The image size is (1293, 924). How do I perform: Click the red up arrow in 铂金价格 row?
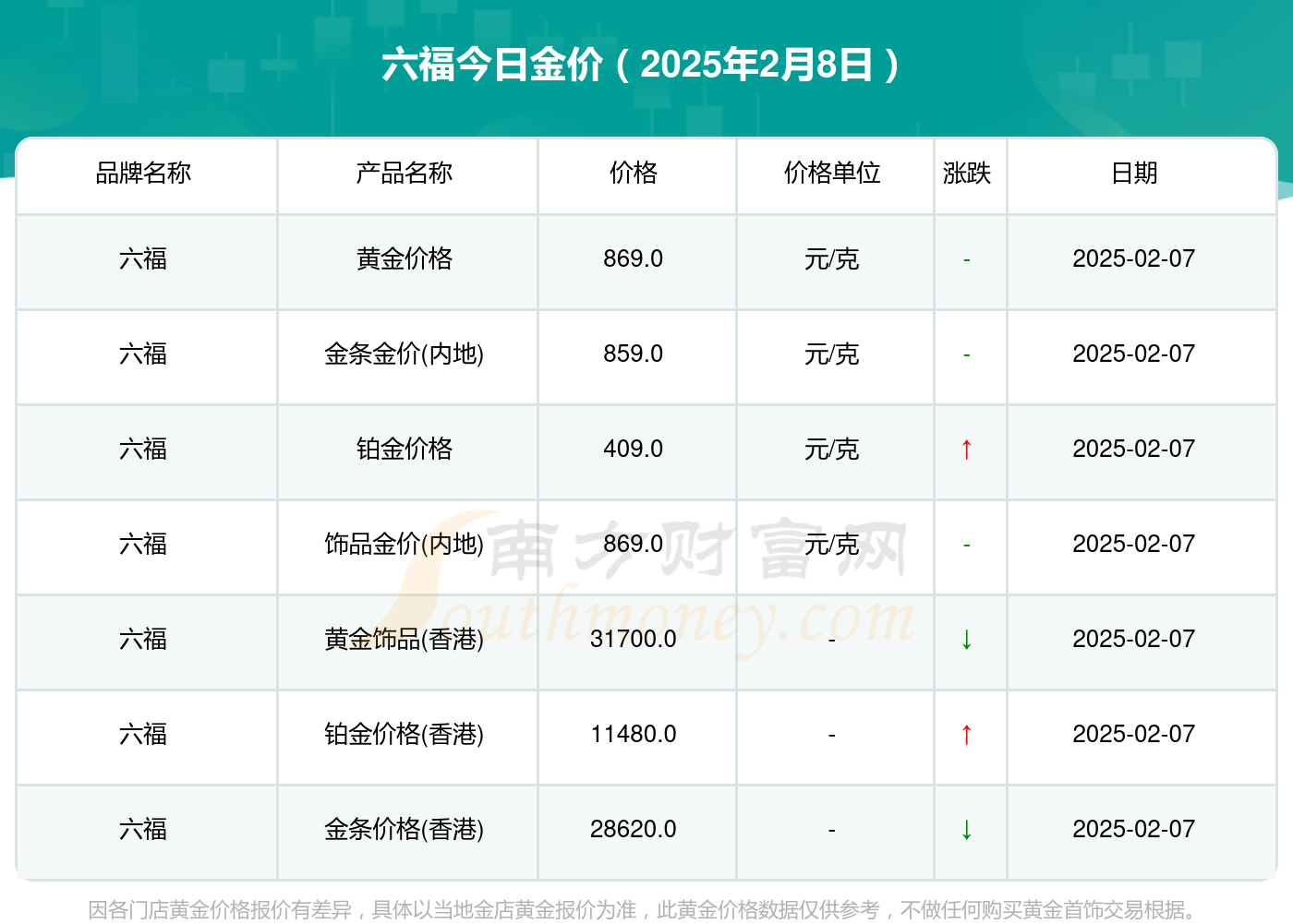[x=966, y=450]
